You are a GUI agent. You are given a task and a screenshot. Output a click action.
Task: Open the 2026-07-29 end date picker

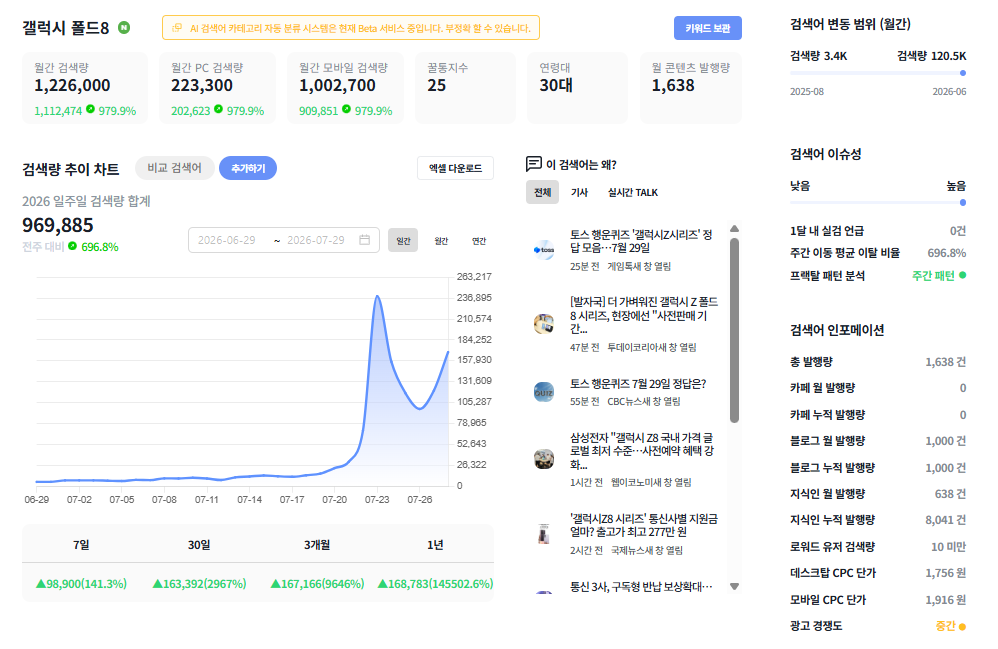point(316,240)
